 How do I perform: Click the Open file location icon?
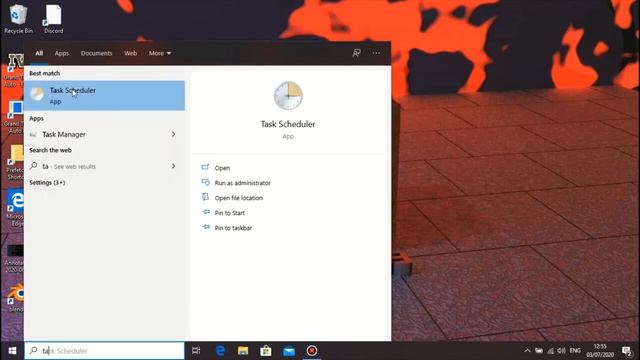[205, 197]
